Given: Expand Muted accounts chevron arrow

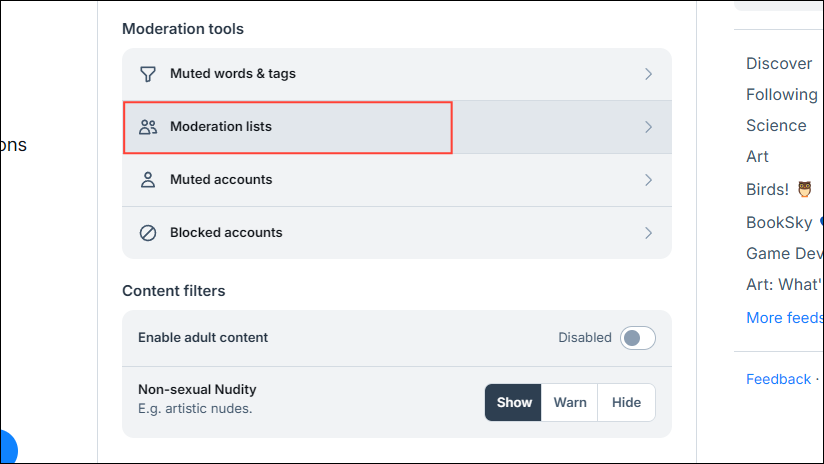Looking at the screenshot, I should click(648, 180).
